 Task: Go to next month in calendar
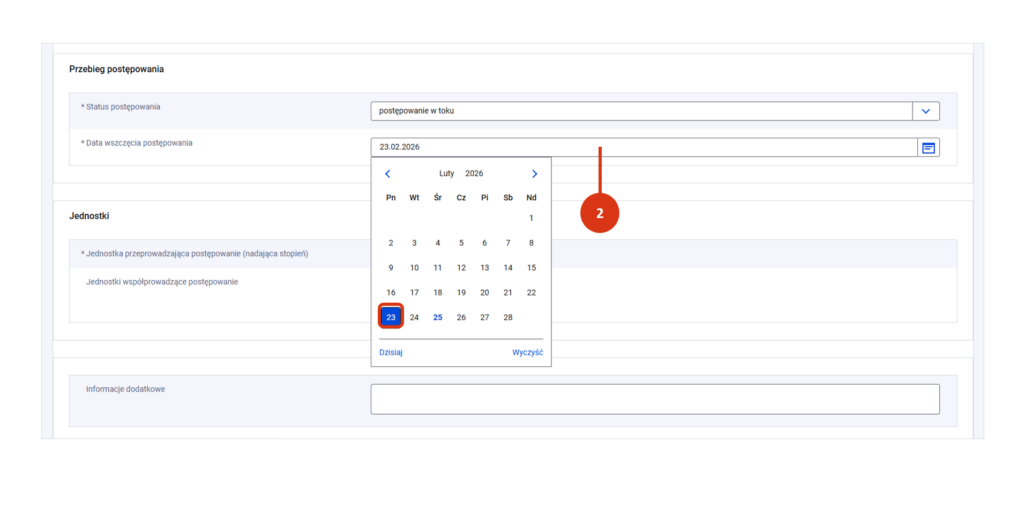[534, 174]
